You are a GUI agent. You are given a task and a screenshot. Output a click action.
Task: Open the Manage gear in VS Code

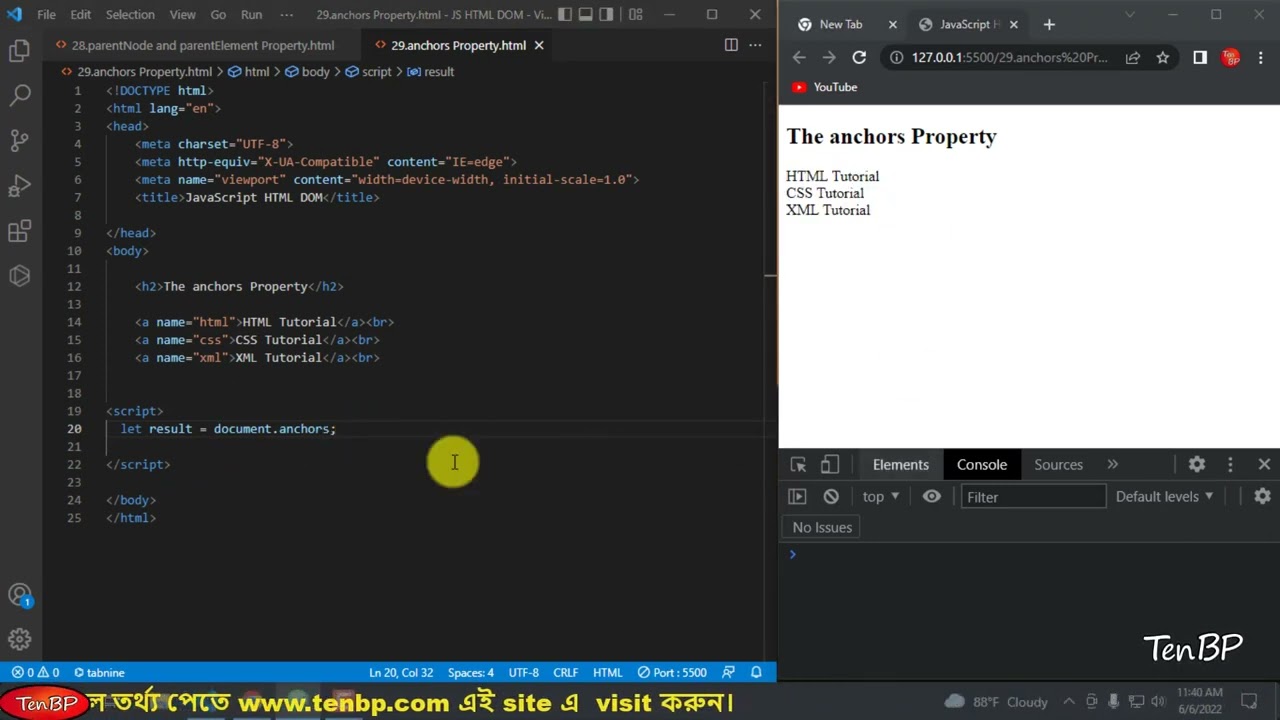coord(19,639)
